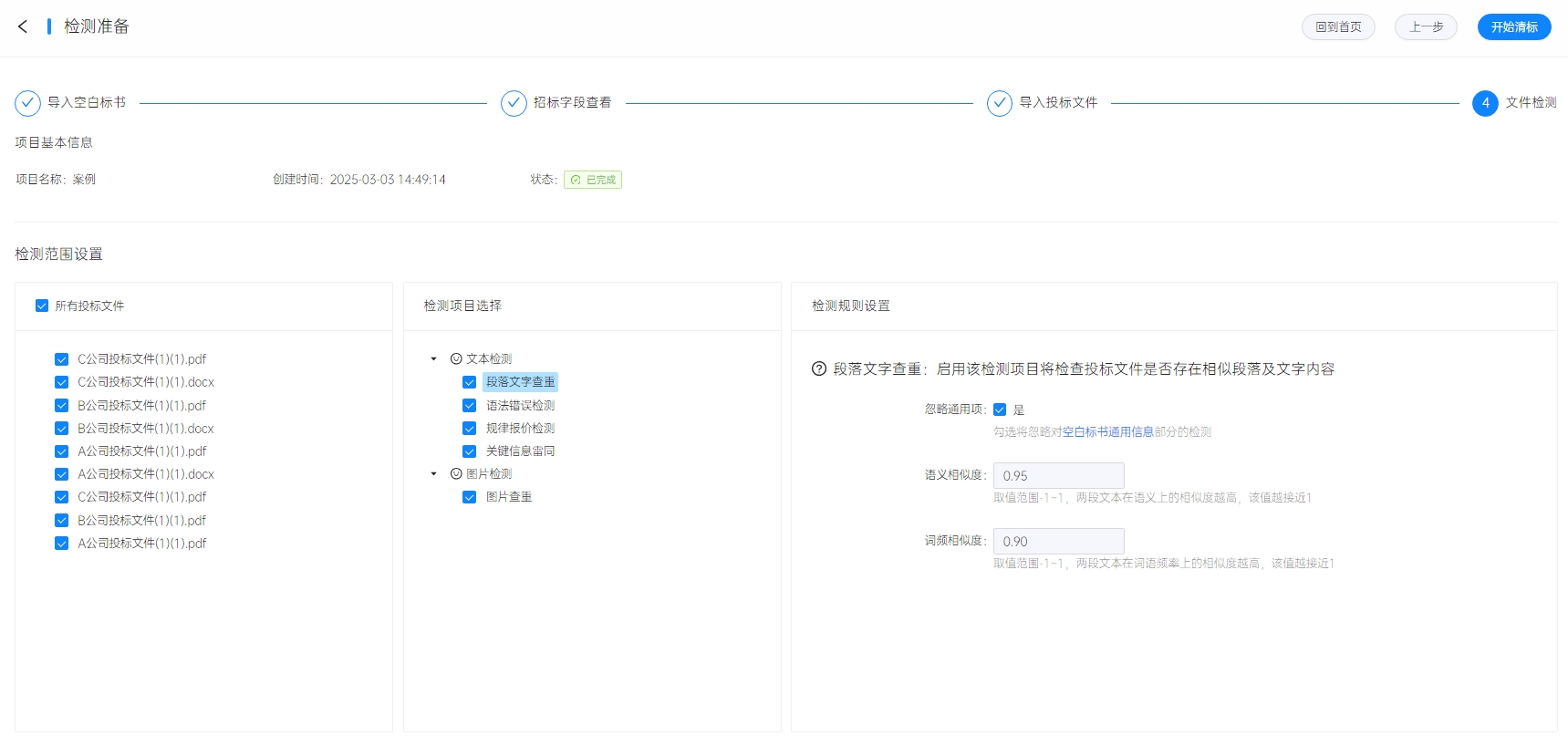Click the 项目基本信息 heading

click(54, 142)
